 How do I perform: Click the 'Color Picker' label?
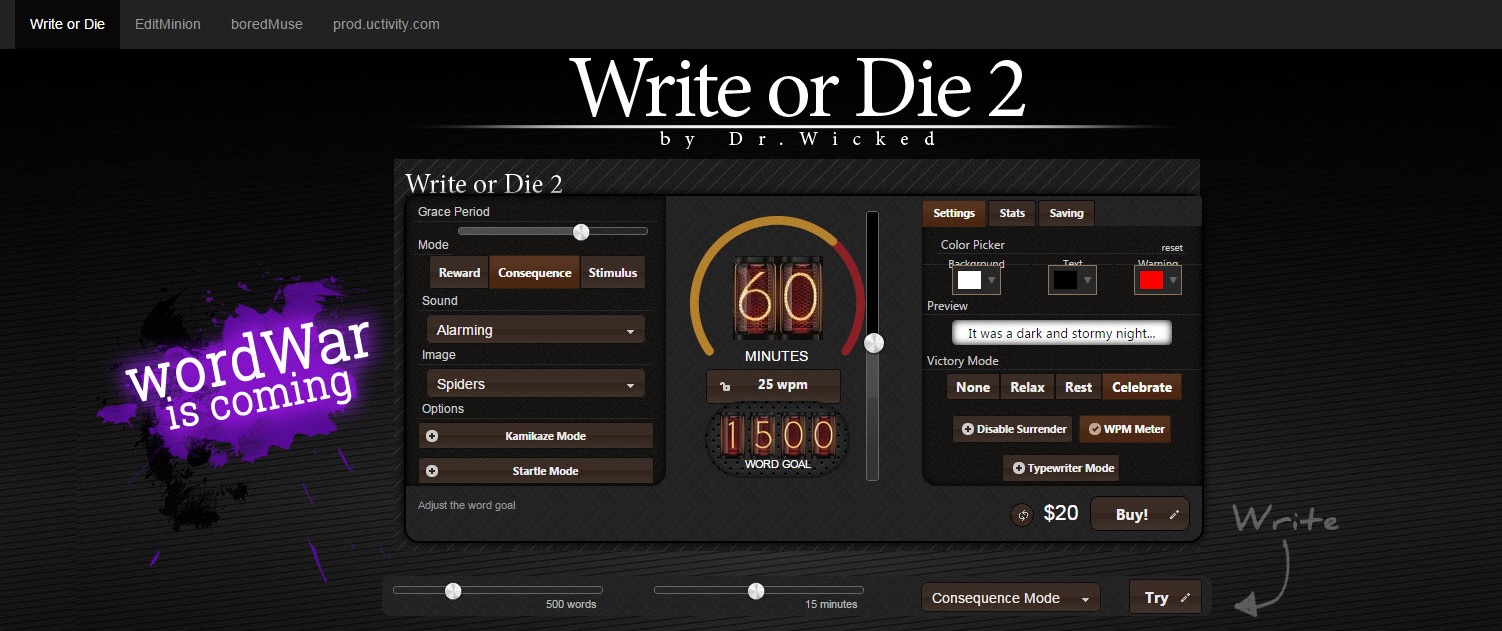[973, 244]
